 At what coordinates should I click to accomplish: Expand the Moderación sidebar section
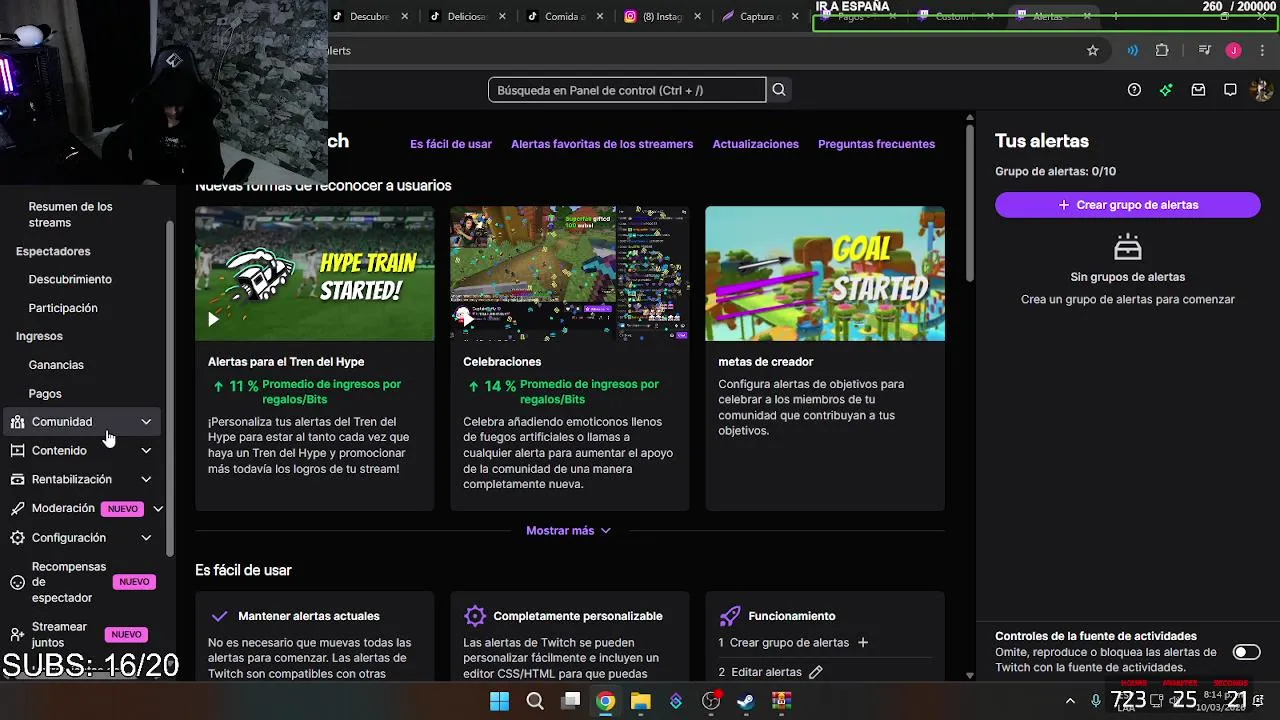pos(158,509)
